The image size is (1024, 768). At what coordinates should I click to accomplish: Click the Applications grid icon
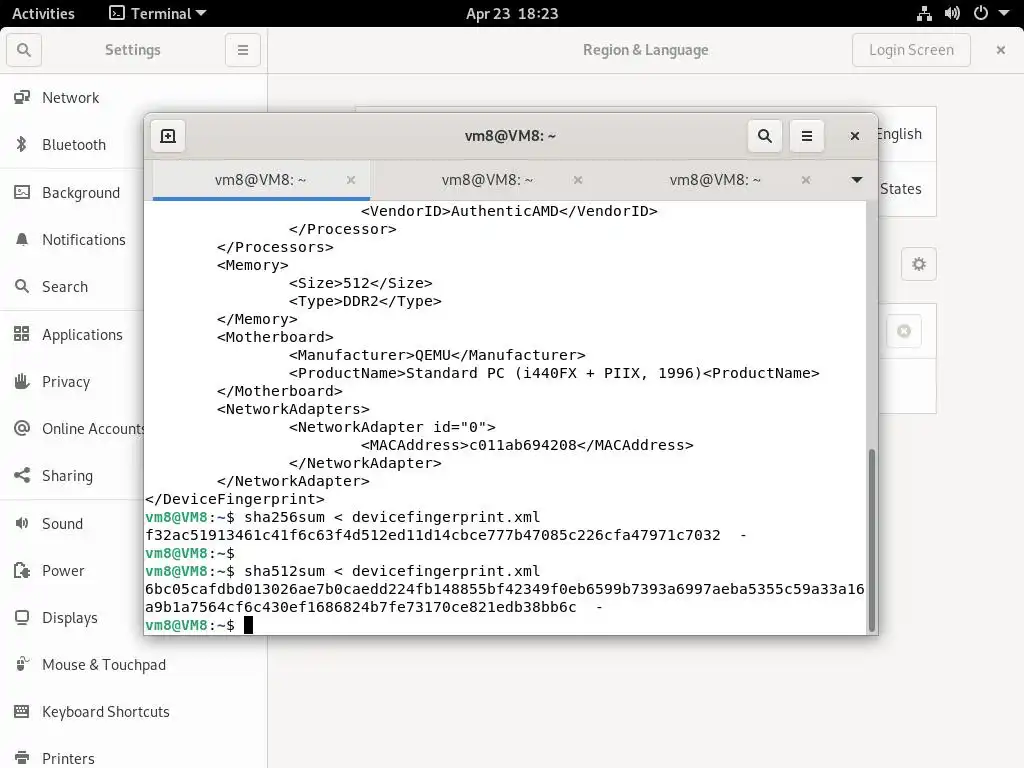22,334
